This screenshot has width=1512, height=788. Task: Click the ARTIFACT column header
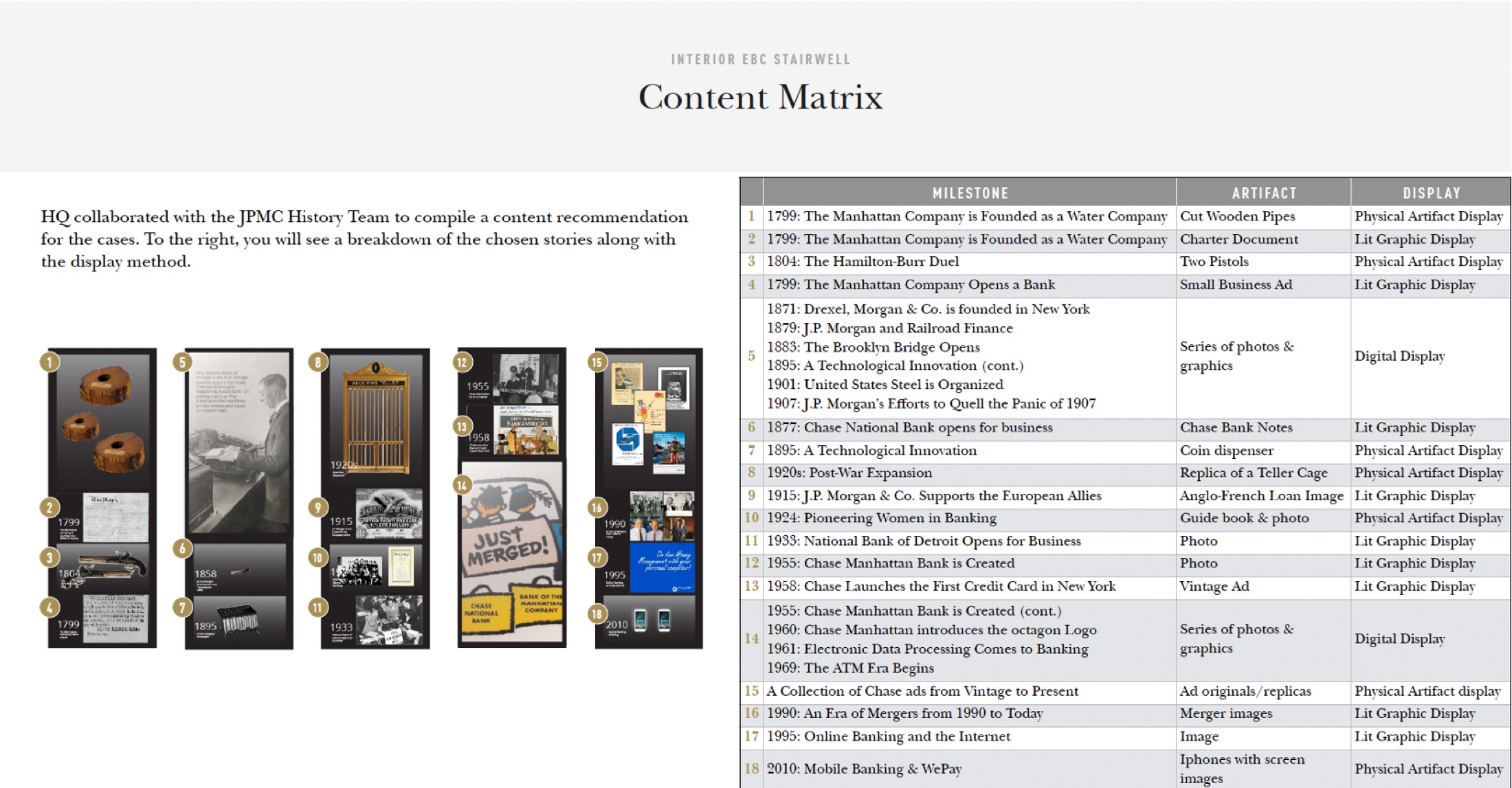coord(1264,193)
